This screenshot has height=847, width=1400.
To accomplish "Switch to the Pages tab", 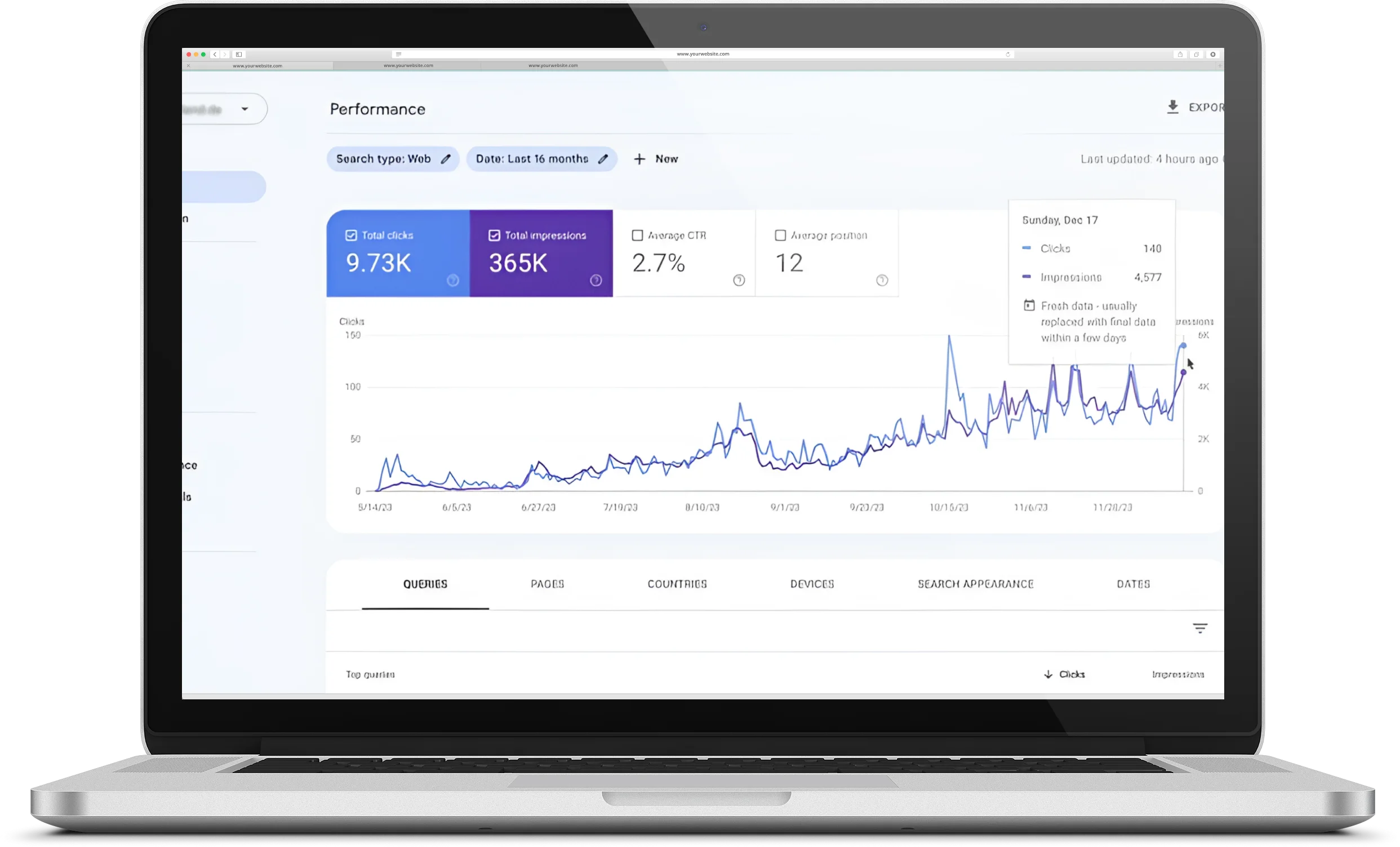I will (547, 584).
